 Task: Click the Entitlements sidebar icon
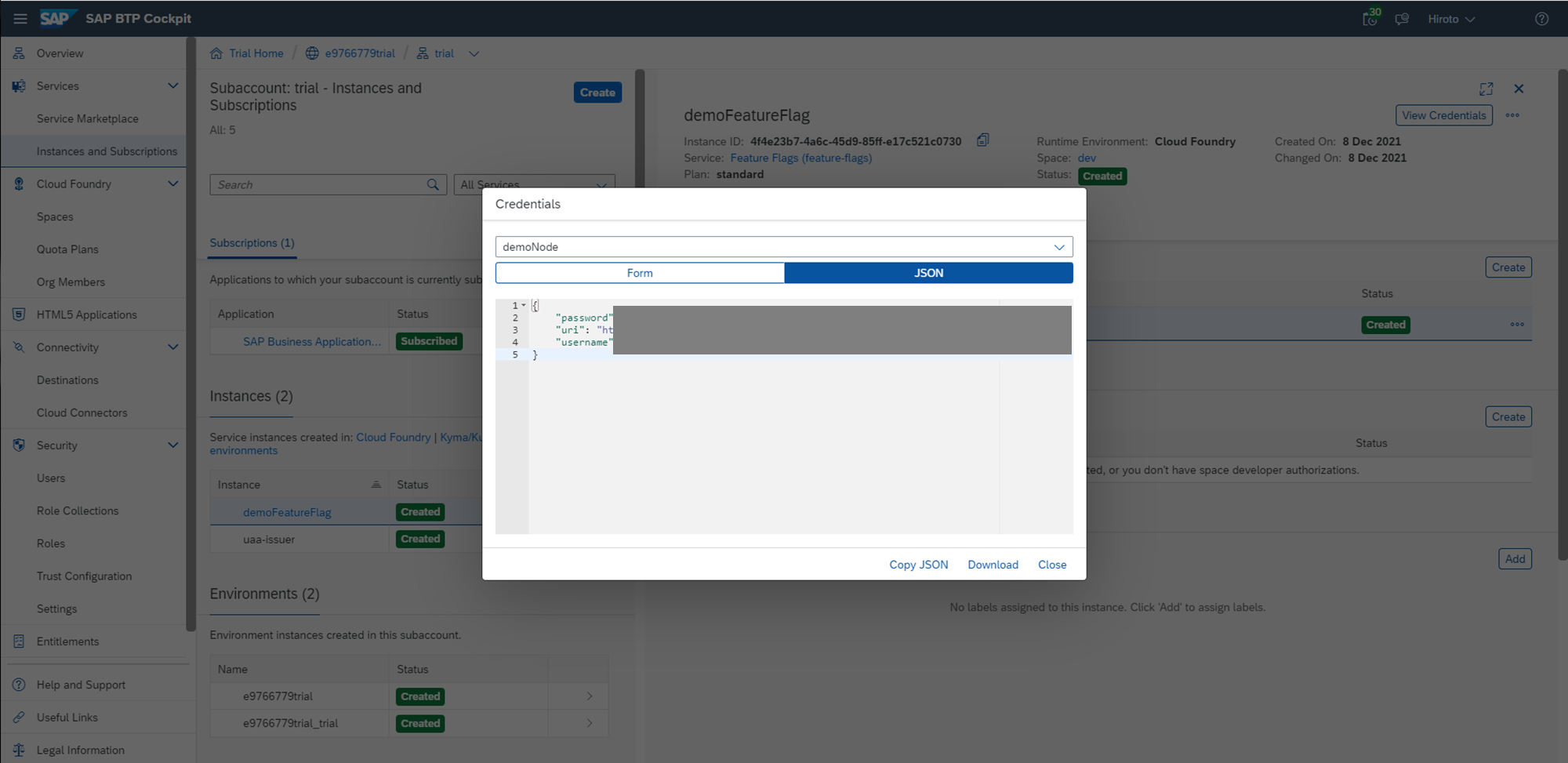pos(19,641)
